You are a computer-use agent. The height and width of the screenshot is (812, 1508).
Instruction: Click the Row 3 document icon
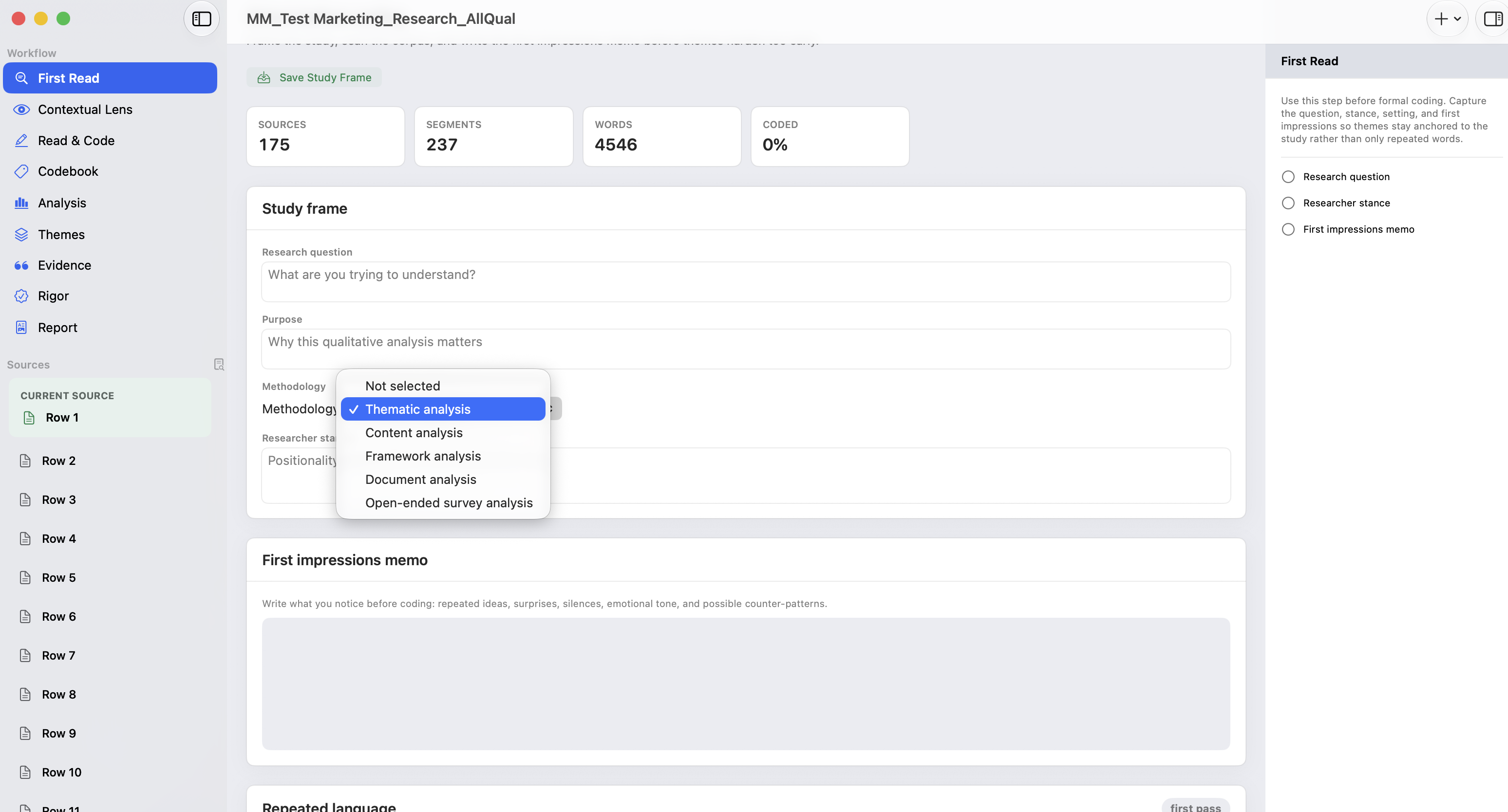click(25, 499)
